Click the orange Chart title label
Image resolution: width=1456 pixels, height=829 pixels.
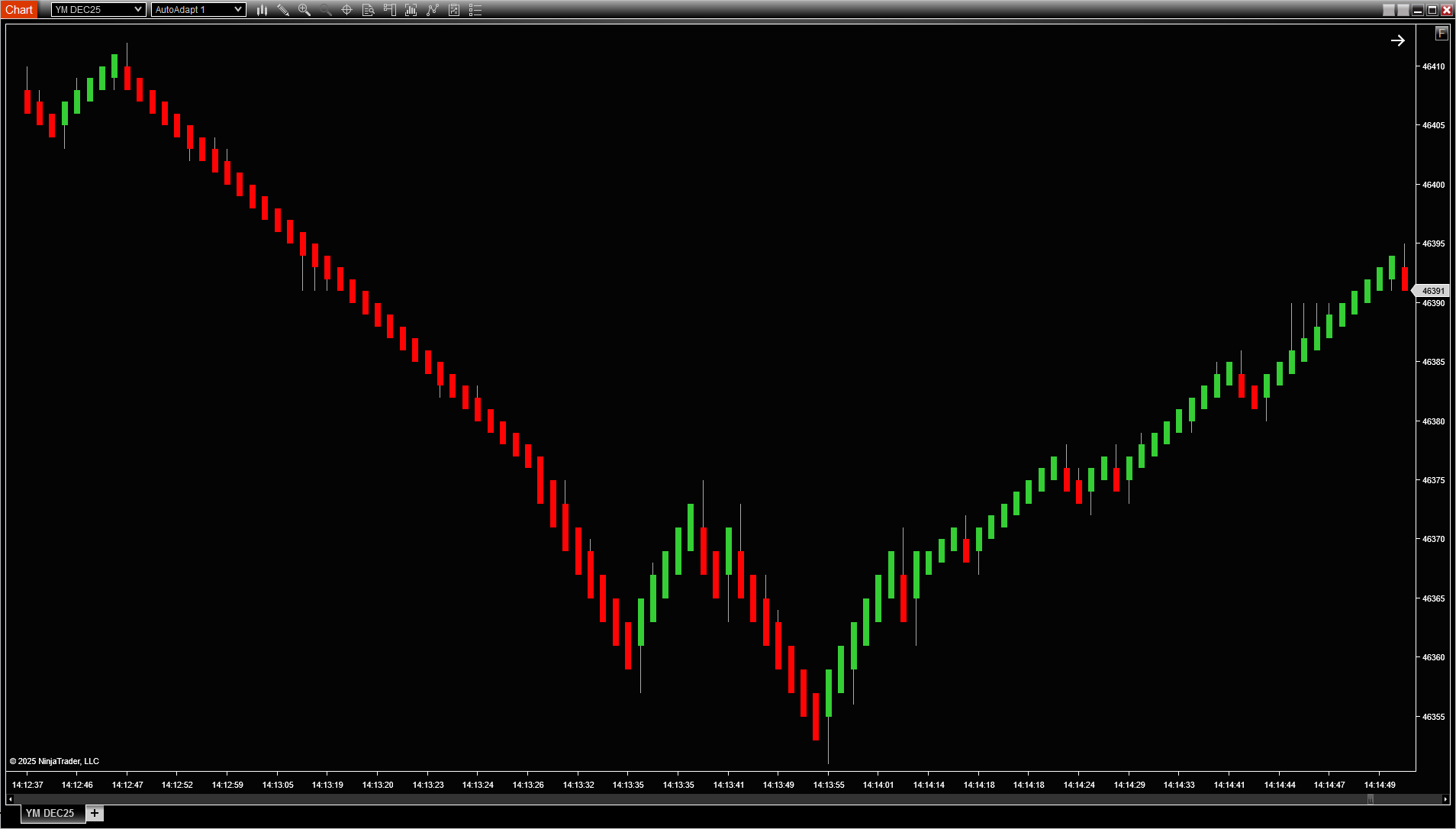19,10
